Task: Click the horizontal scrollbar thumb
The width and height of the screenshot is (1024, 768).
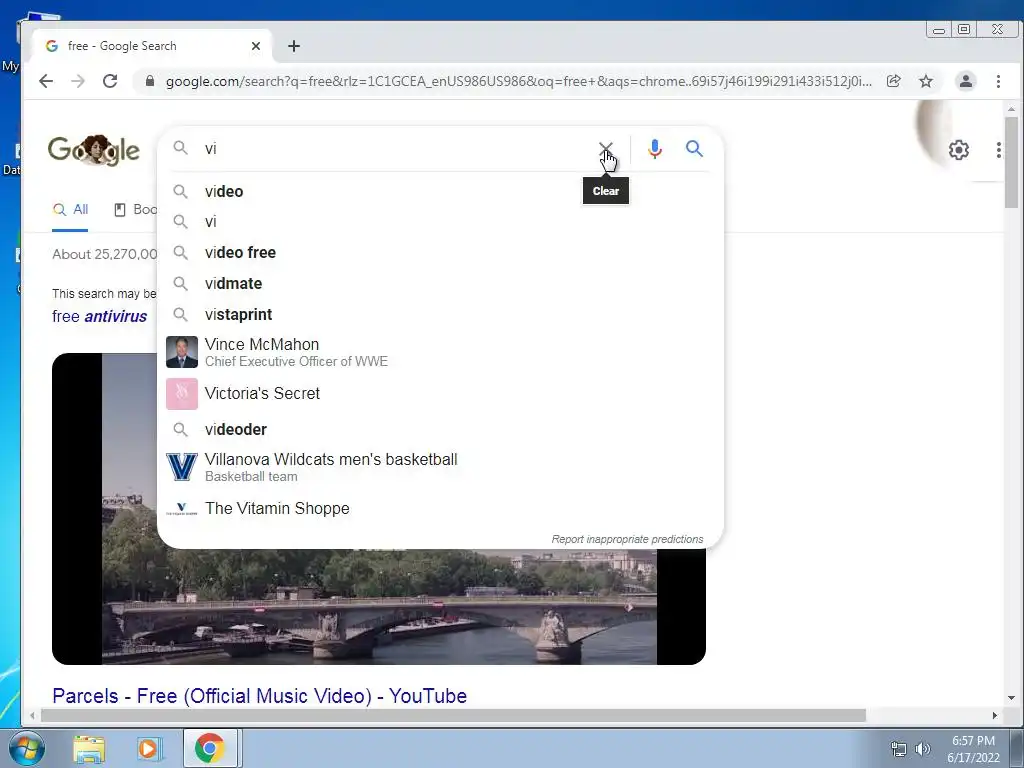Action: (x=453, y=716)
